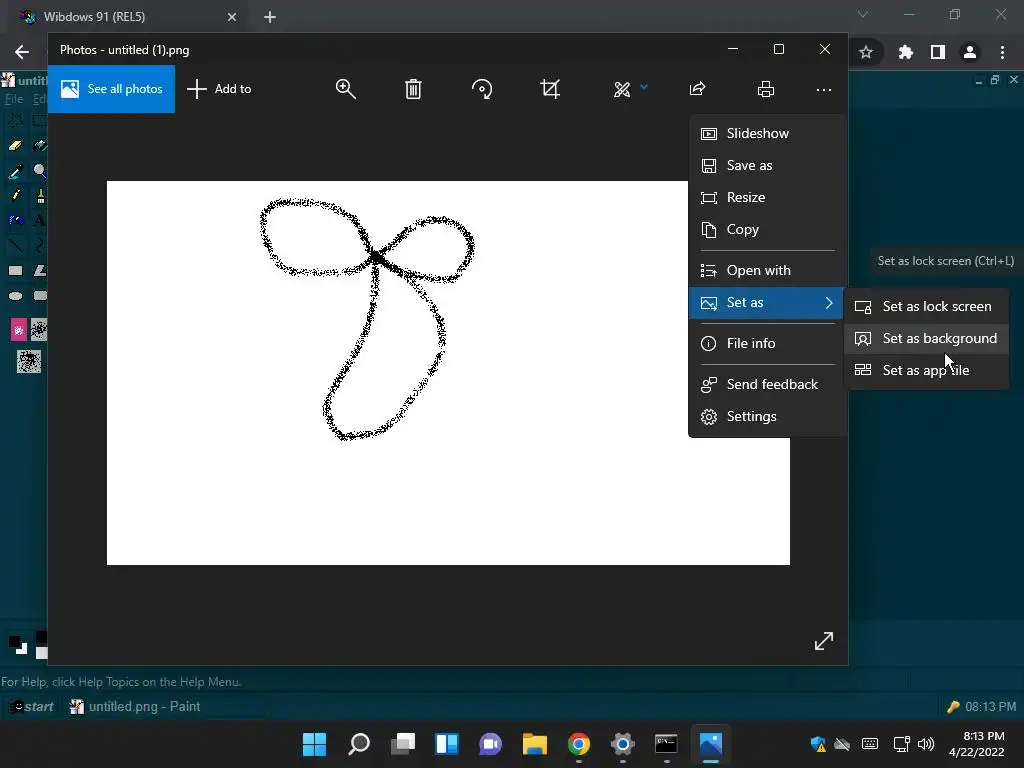This screenshot has height=768, width=1024.
Task: Expand the Set as submenu chevron
Action: pos(829,302)
